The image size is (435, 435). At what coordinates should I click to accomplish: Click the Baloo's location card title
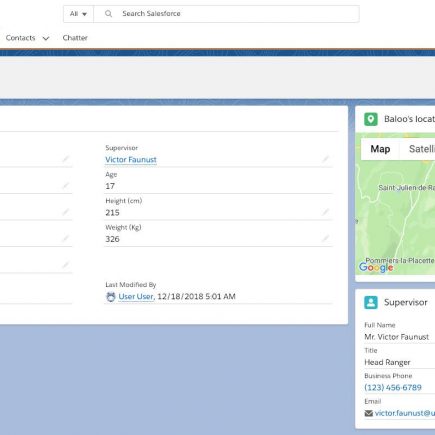(x=409, y=119)
